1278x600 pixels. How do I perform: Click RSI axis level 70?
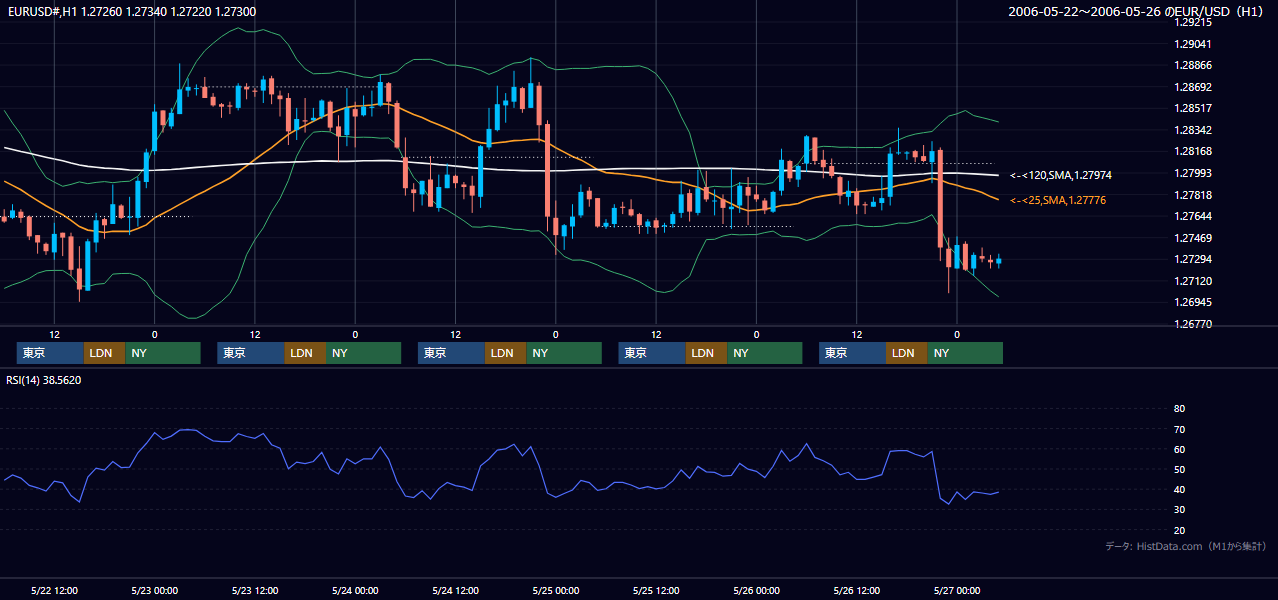[x=1179, y=429]
